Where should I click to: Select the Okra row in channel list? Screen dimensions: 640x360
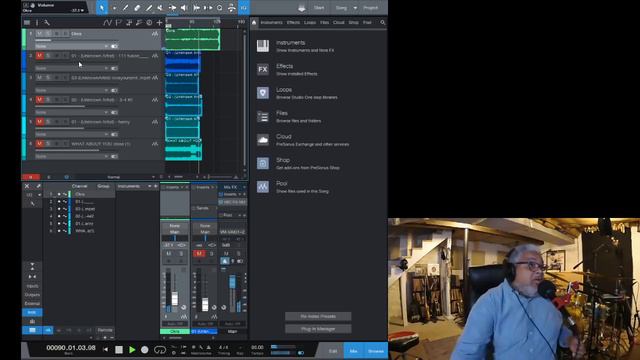[80, 194]
